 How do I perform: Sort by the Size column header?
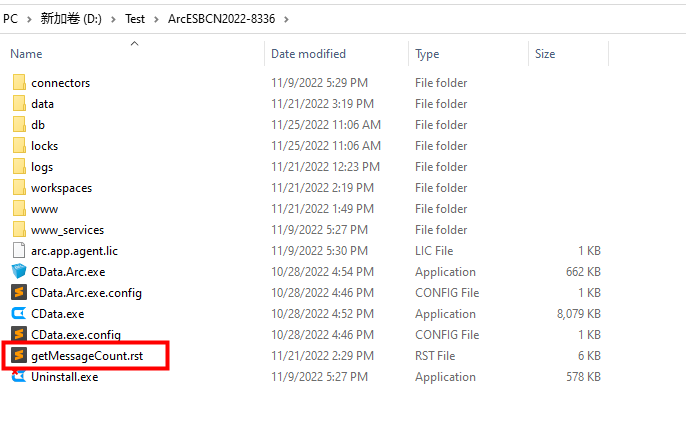[545, 54]
